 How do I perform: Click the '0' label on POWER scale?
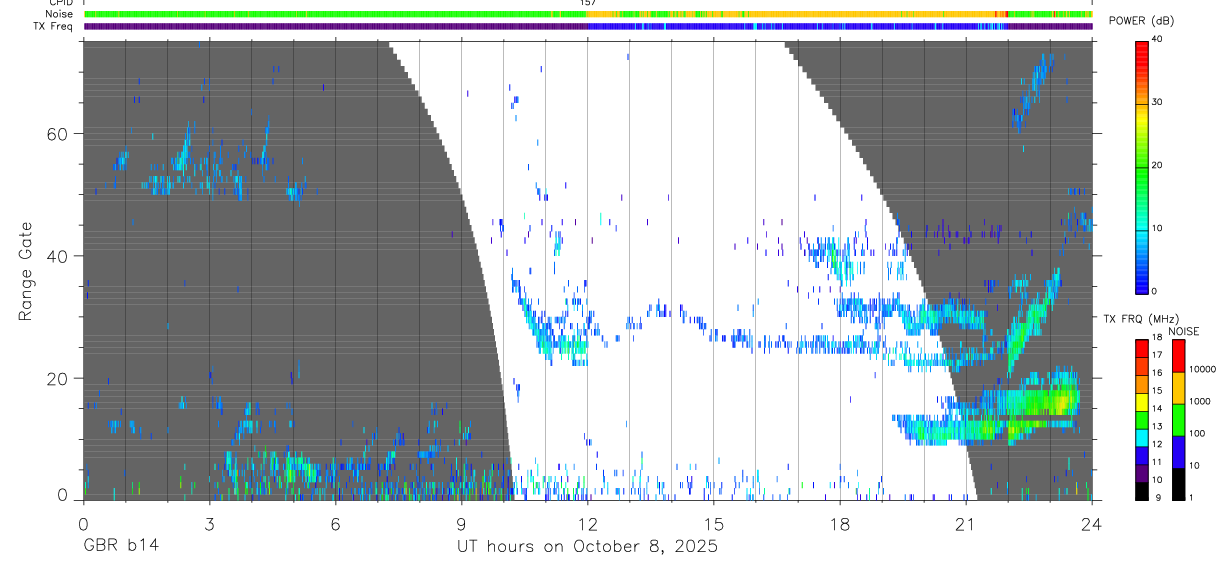click(1155, 291)
